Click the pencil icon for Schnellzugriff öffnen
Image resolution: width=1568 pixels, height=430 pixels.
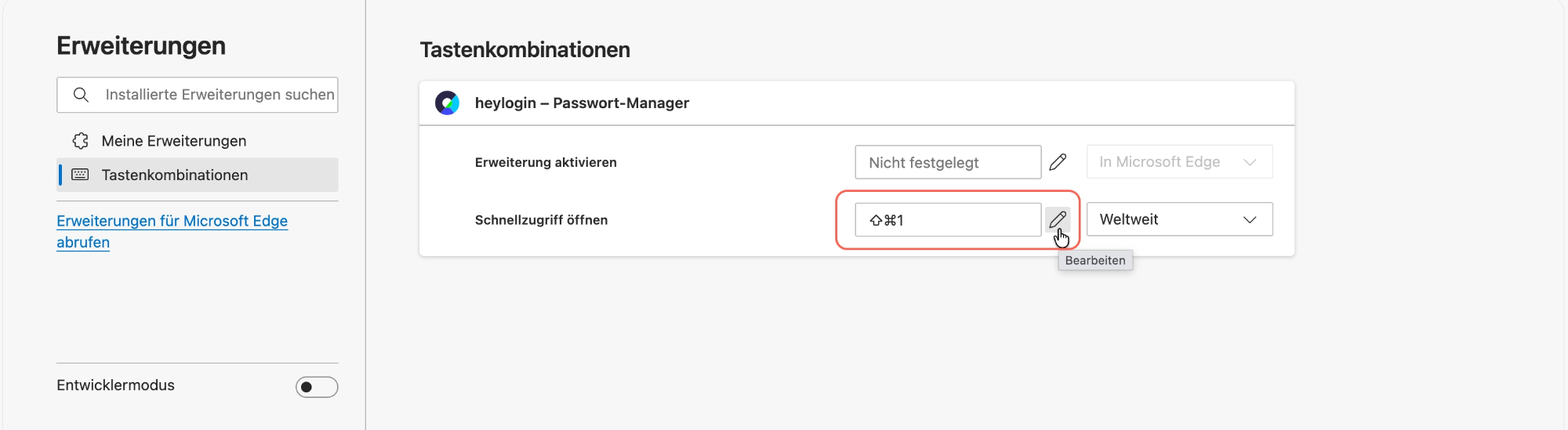[1058, 219]
